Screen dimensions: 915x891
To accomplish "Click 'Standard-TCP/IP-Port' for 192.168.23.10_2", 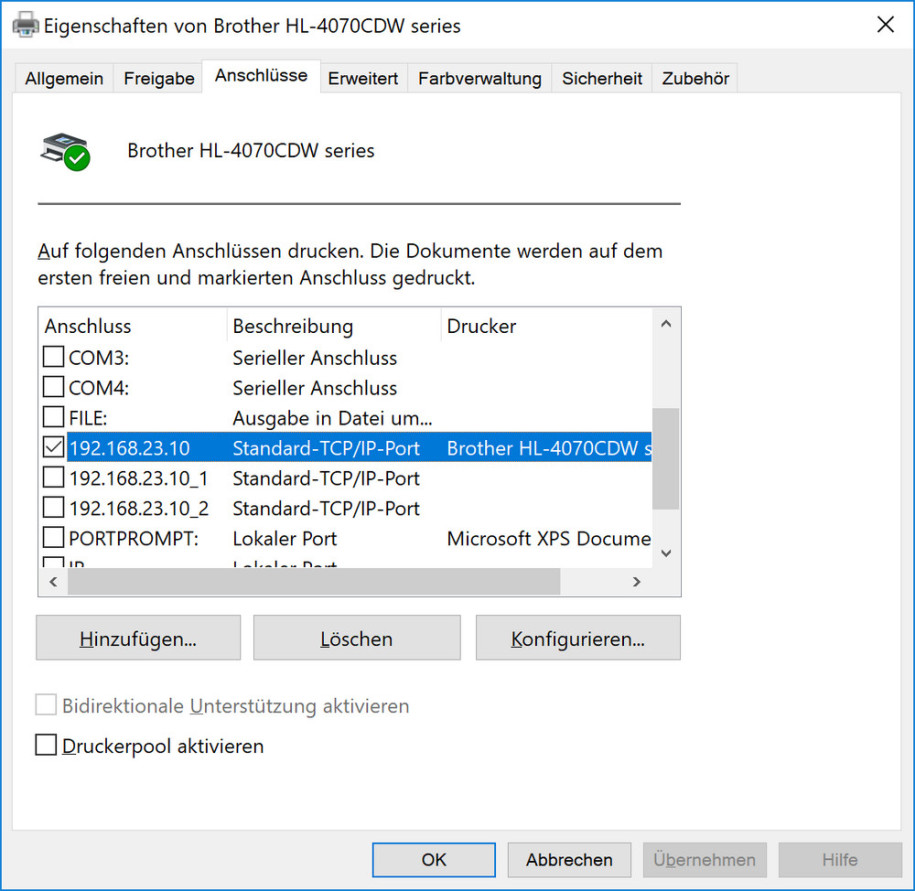I will (x=326, y=508).
